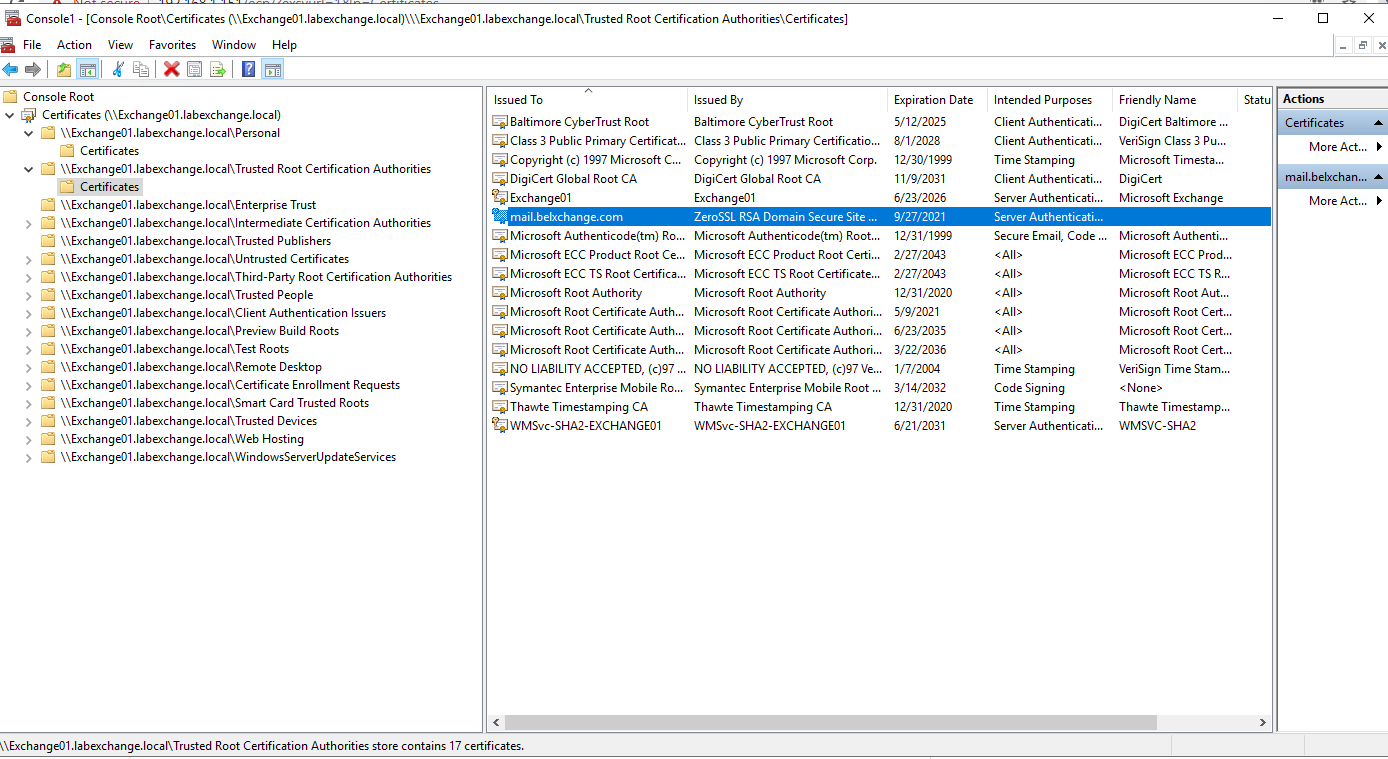Open Properties via toolbar properties icon
1388x759 pixels.
tap(194, 69)
